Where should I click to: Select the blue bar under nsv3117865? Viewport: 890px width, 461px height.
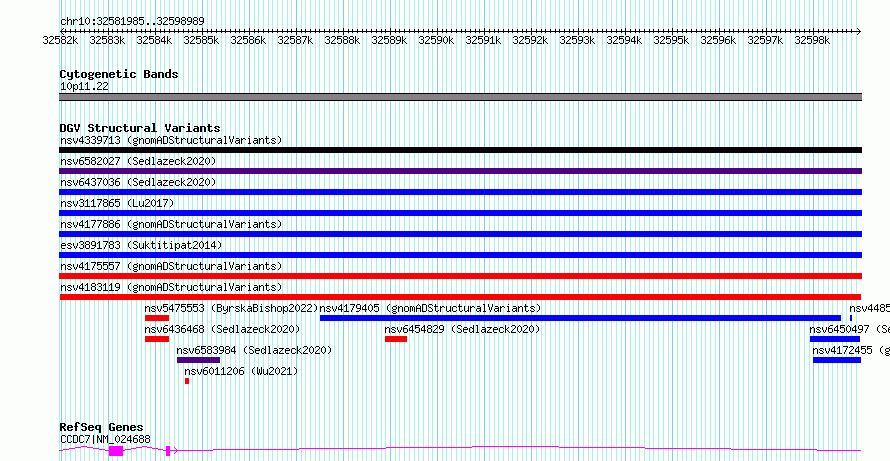460,213
